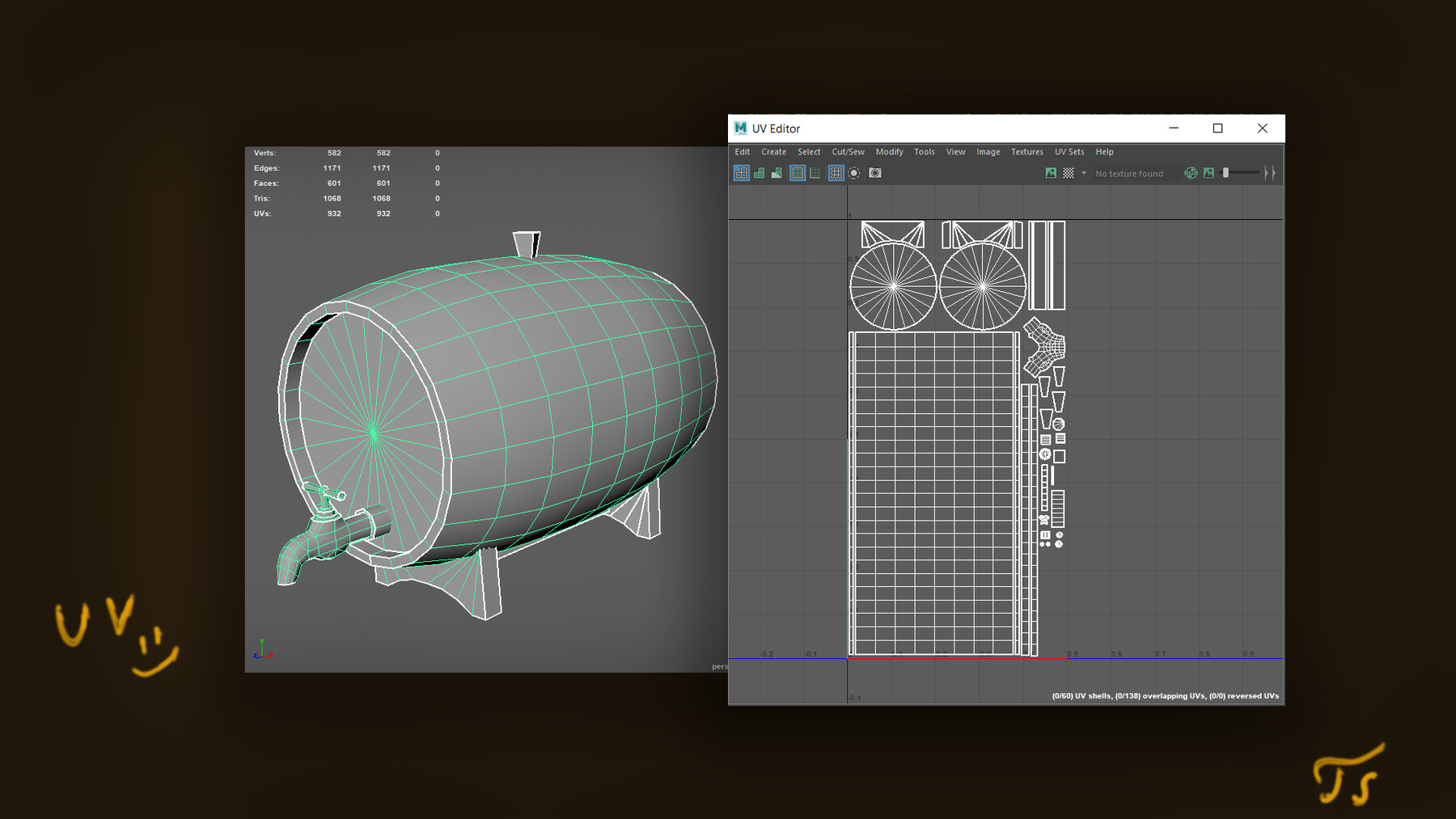
Task: Click the No texture found field
Action: click(1131, 173)
